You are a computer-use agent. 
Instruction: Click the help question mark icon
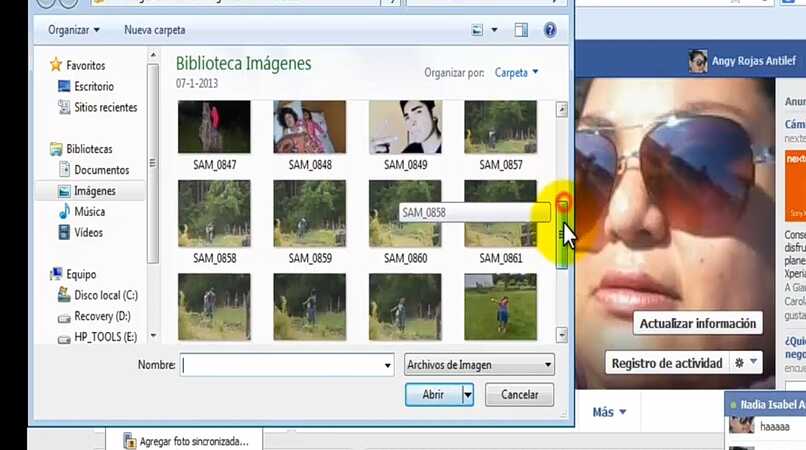549,30
